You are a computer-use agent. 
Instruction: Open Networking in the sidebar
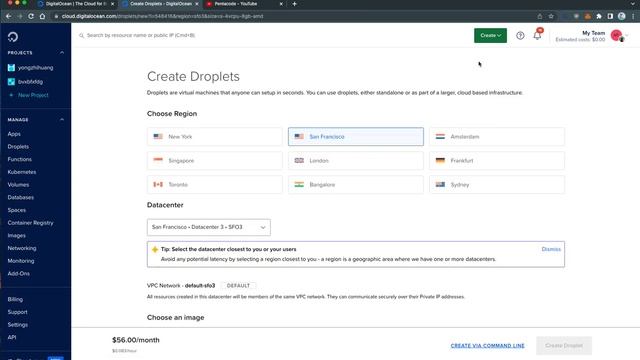[x=22, y=248]
